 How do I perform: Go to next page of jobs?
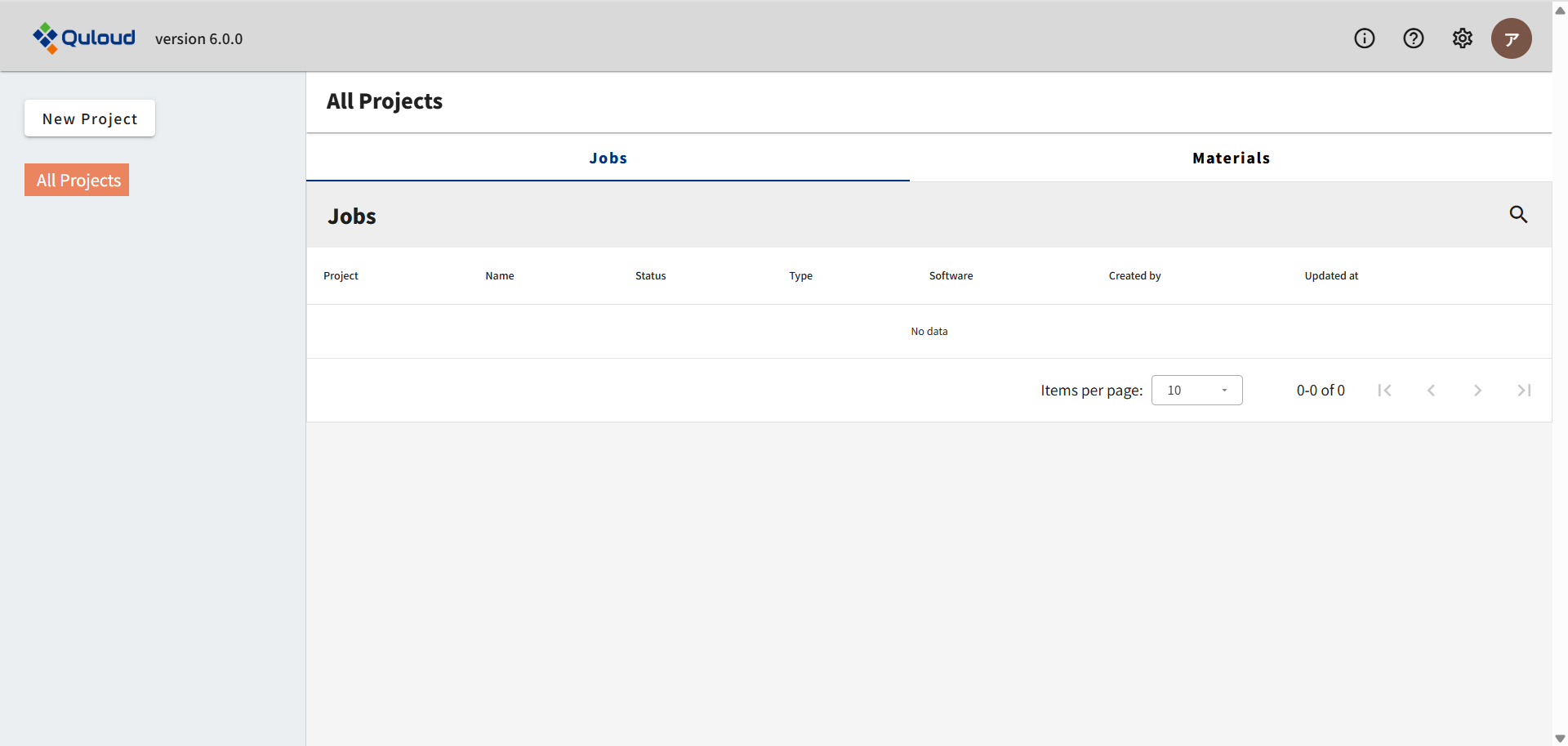point(1477,391)
